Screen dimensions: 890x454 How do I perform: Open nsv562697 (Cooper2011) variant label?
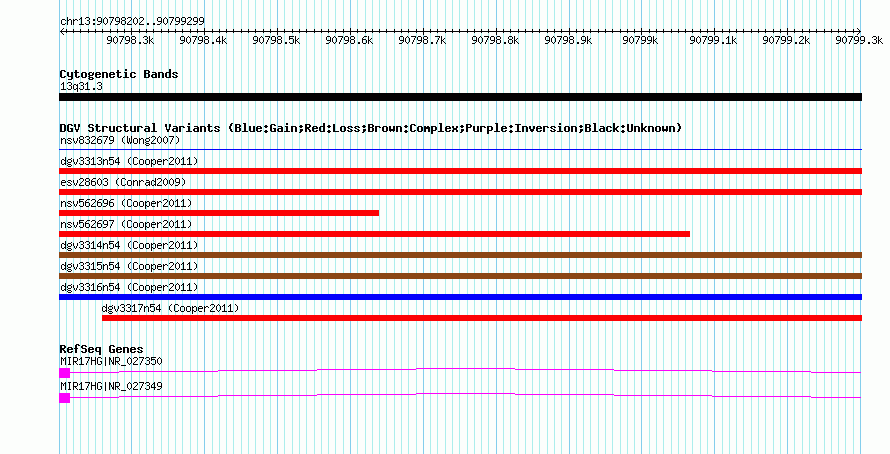126,224
